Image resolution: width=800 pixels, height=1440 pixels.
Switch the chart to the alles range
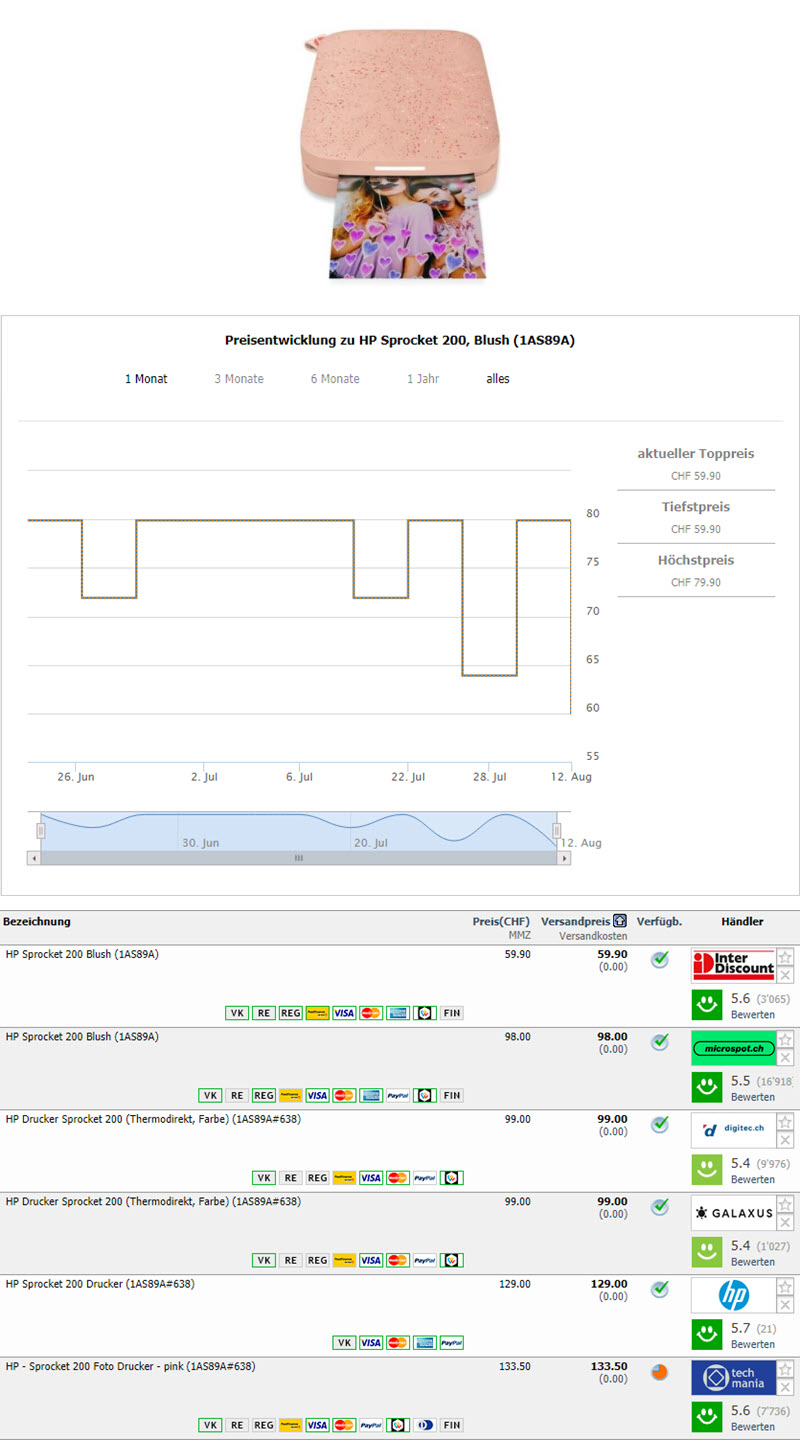coord(498,379)
